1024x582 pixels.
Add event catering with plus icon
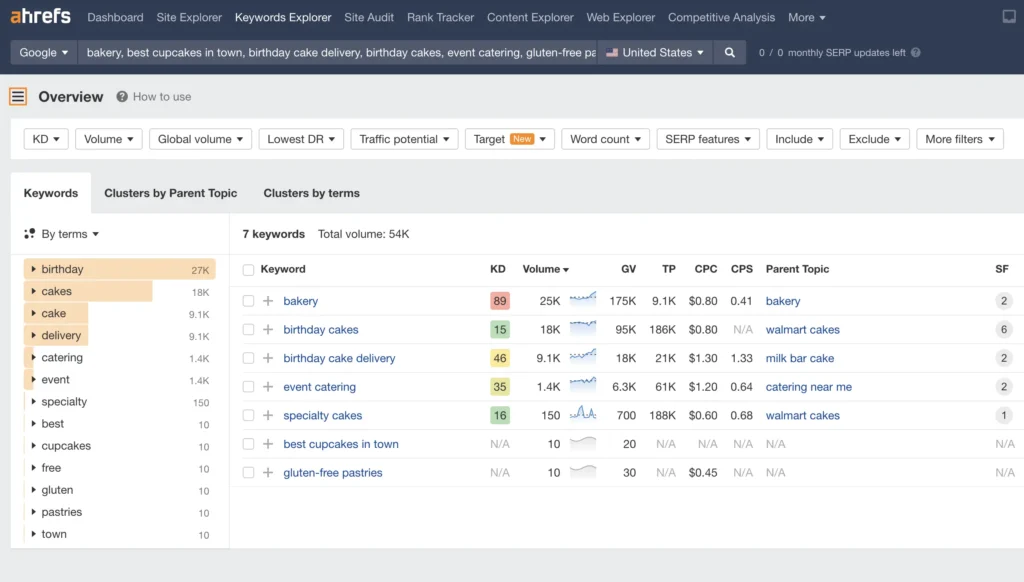click(268, 387)
